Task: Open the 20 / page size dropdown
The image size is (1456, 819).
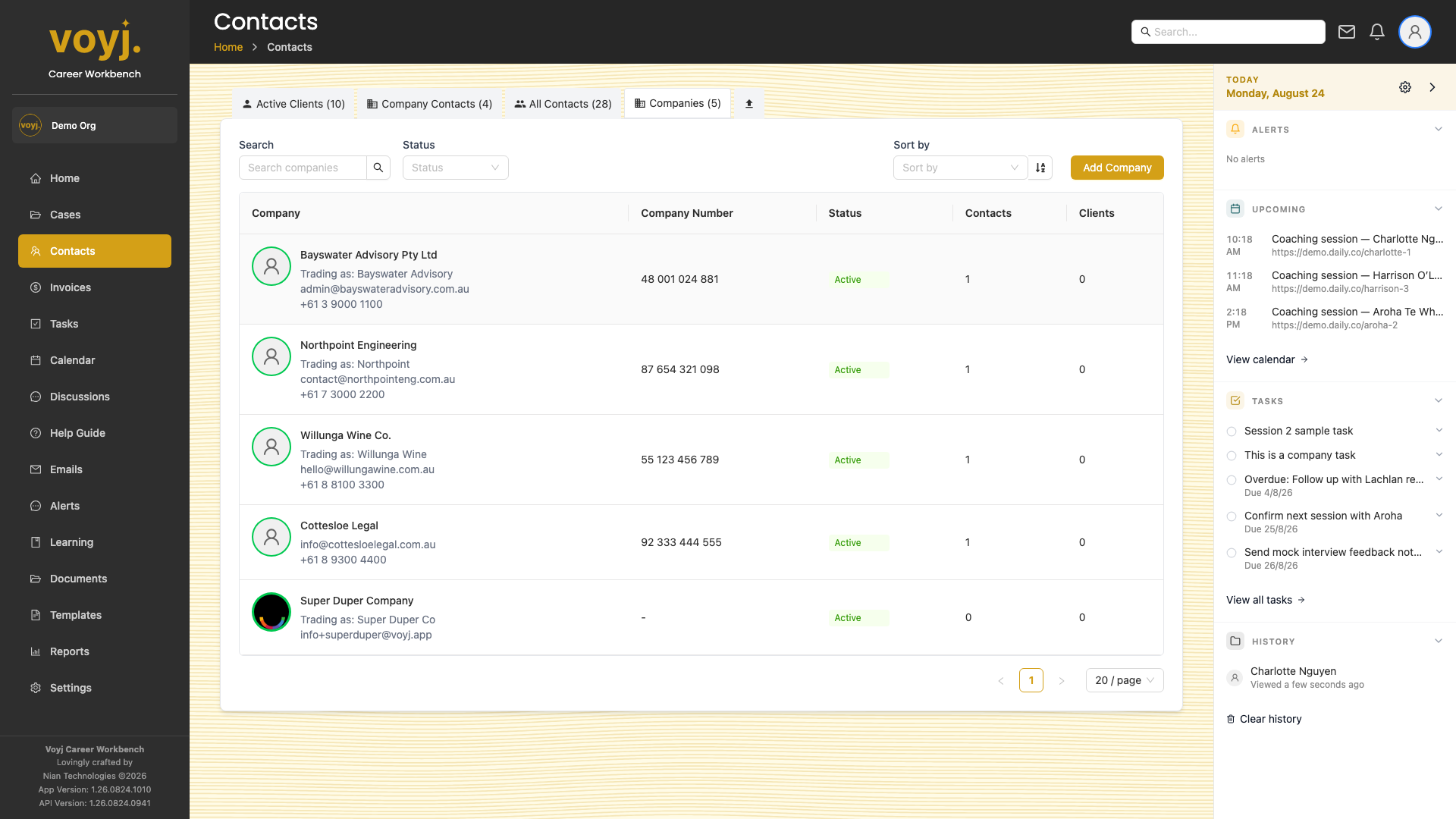Action: click(1125, 680)
